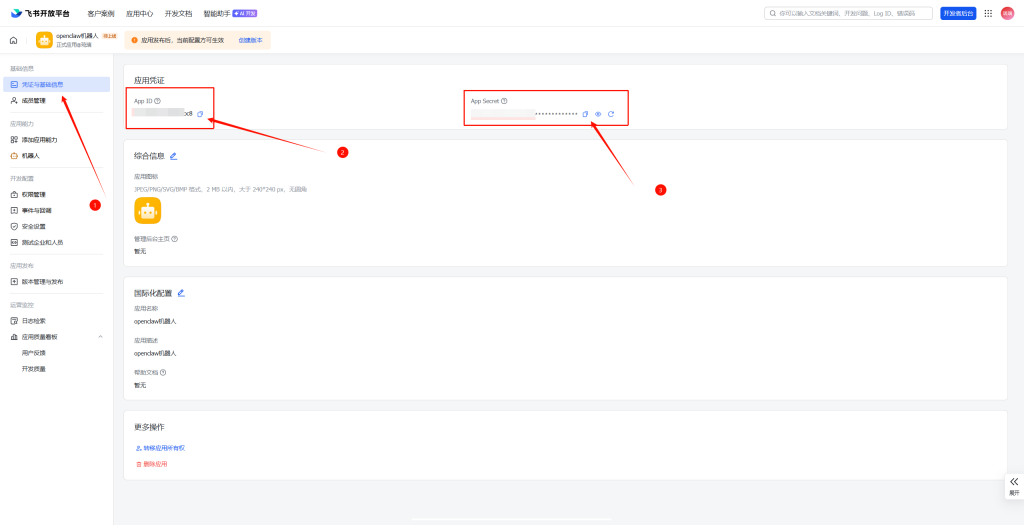Click the top search input field

(848, 13)
